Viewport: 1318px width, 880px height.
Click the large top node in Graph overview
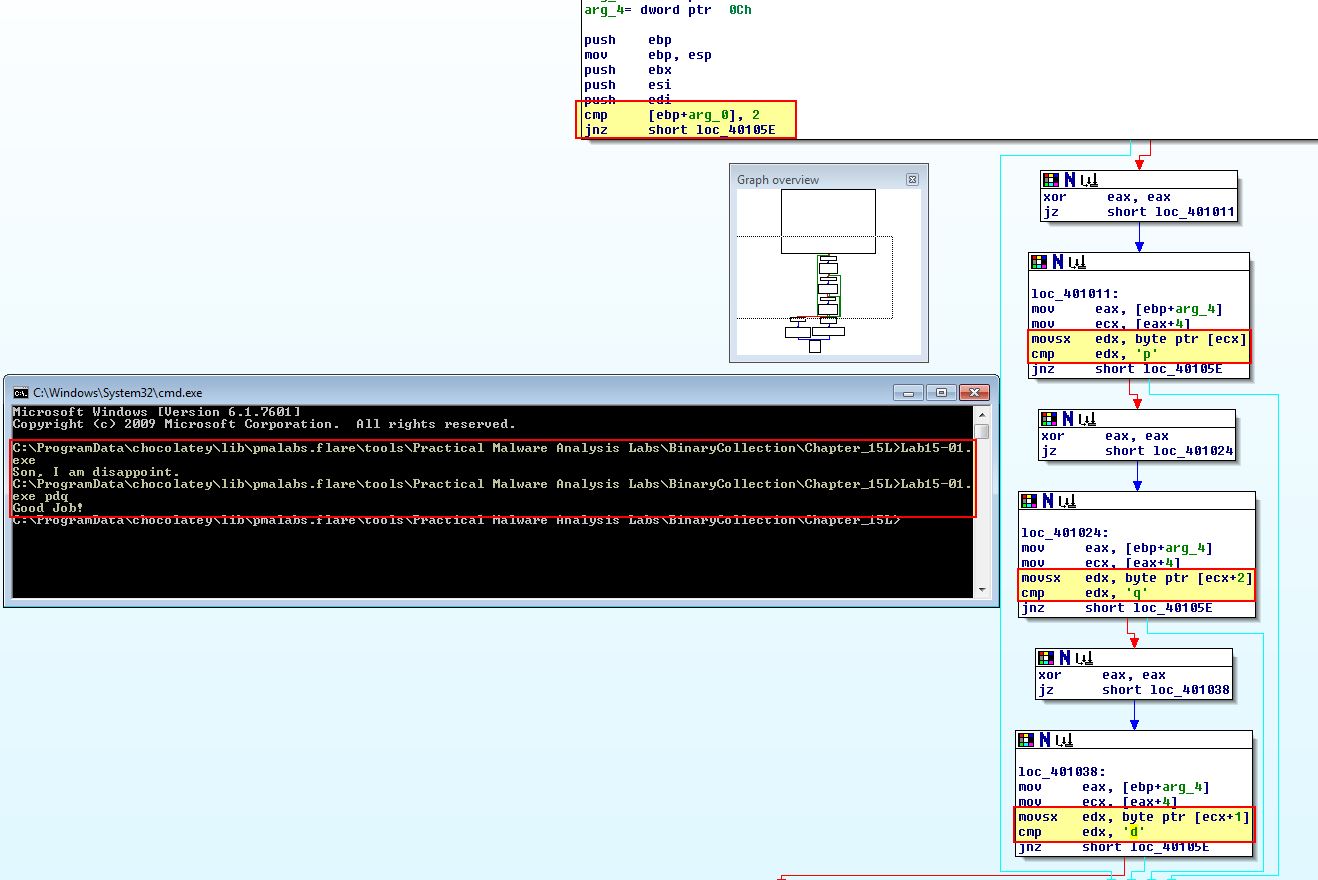click(x=828, y=221)
